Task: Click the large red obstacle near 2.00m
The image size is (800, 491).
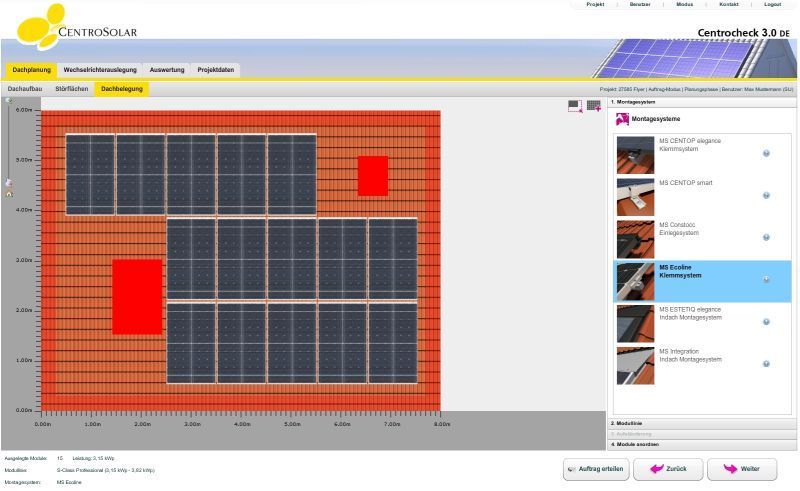Action: [x=137, y=297]
